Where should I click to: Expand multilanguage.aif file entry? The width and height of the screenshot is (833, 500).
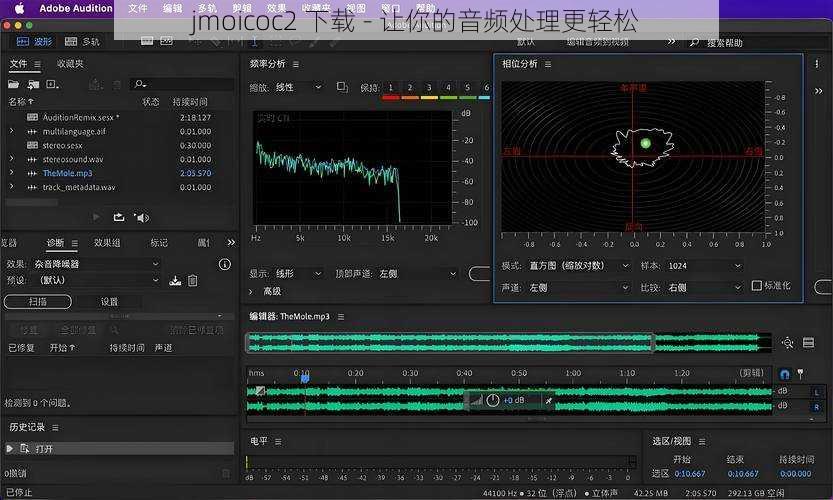pos(12,131)
